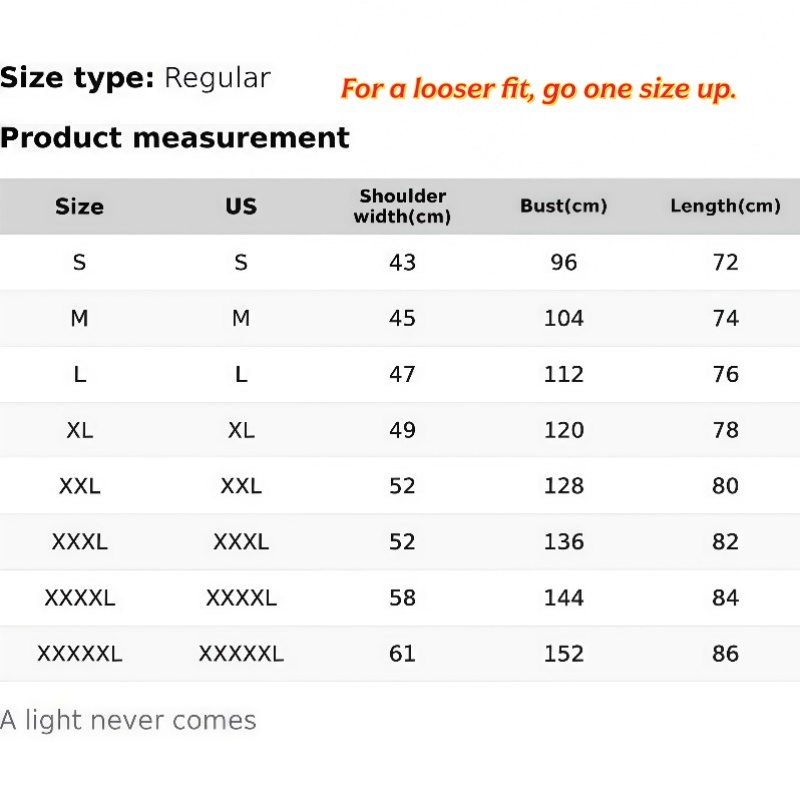Click bust value 104 in the M row
The width and height of the screenshot is (800, 800).
564,319
